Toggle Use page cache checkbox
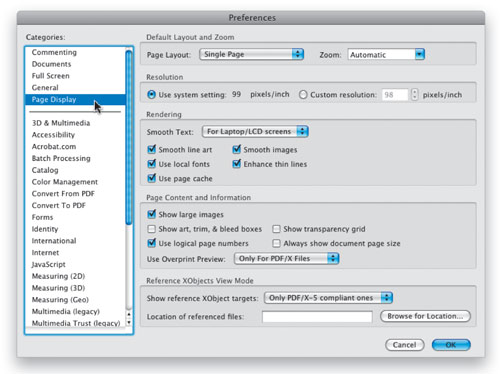 pyautogui.click(x=152, y=178)
